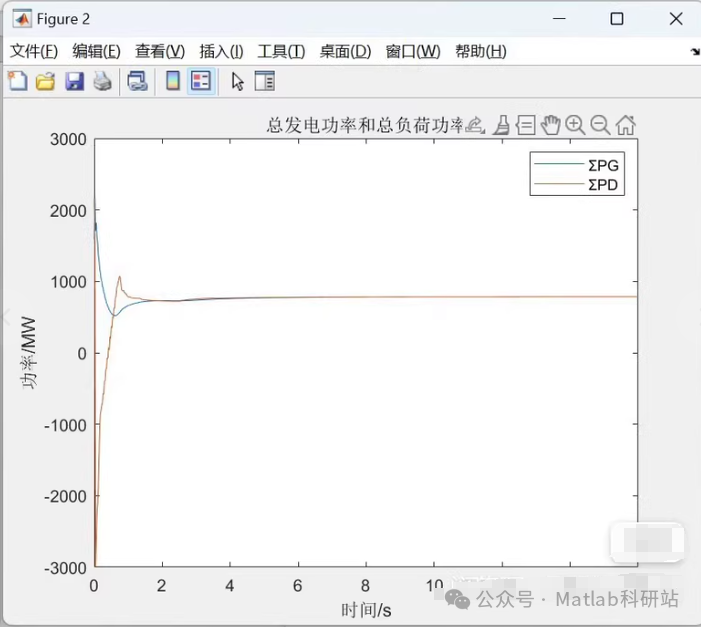Toggle the Insert Legend toolbar button
This screenshot has height=627, width=701.
(x=201, y=81)
